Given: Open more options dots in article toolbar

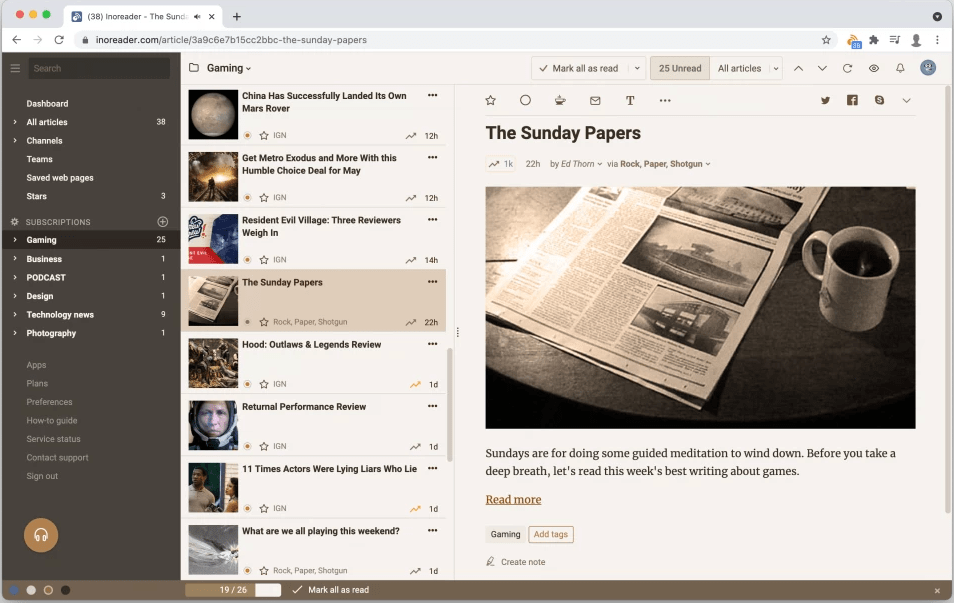Looking at the screenshot, I should (x=665, y=100).
